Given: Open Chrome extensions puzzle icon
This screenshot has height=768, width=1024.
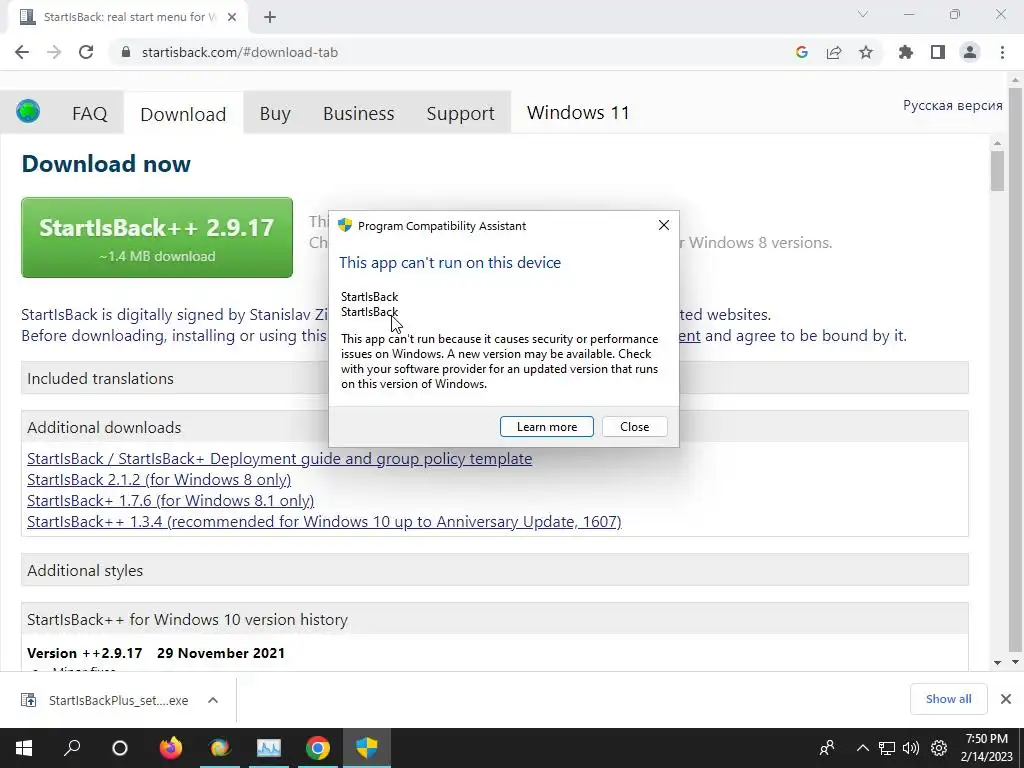Looking at the screenshot, I should pos(905,52).
